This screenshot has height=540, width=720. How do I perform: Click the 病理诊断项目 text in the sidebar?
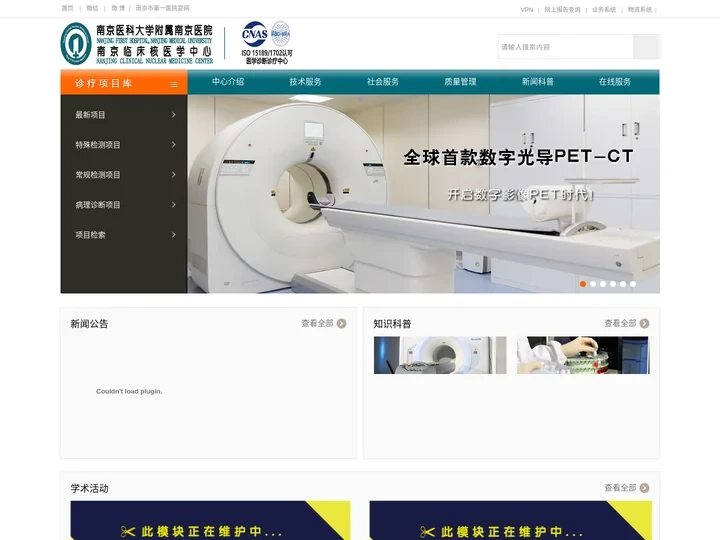tap(98, 205)
